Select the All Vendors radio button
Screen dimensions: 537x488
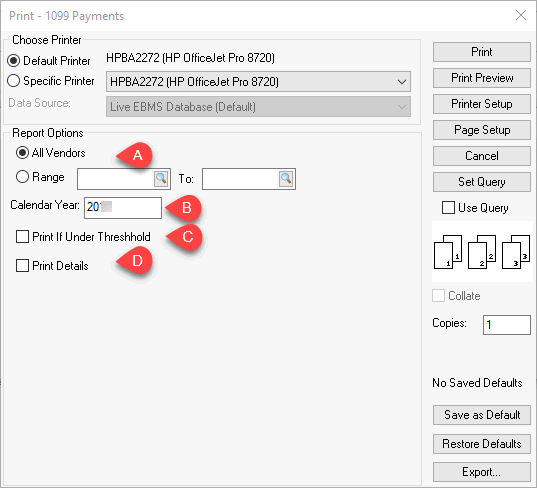pyautogui.click(x=22, y=153)
